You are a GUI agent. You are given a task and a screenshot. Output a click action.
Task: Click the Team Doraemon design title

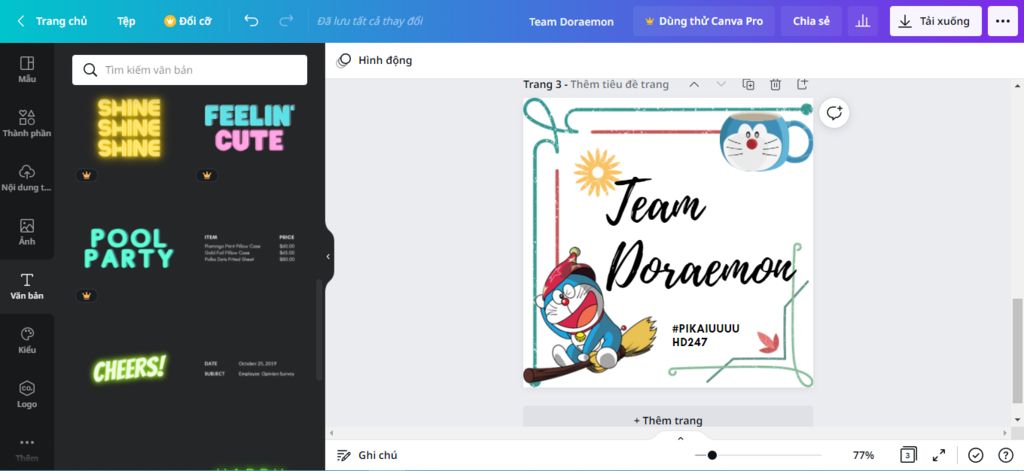[571, 22]
